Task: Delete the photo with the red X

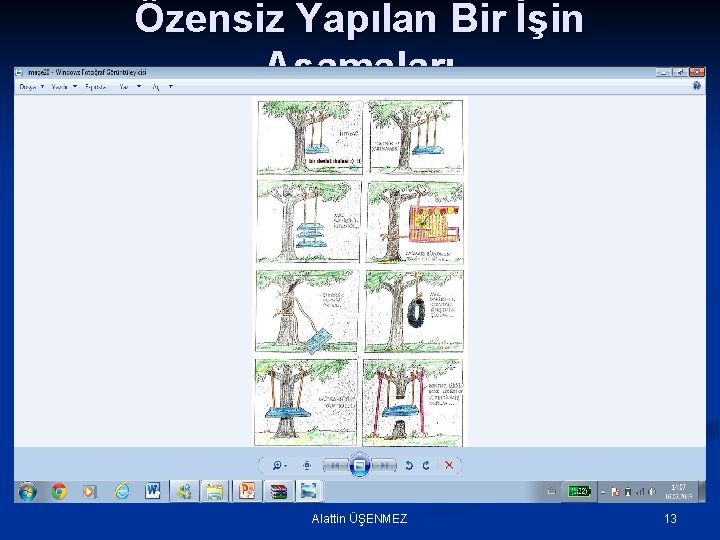Action: (x=449, y=465)
